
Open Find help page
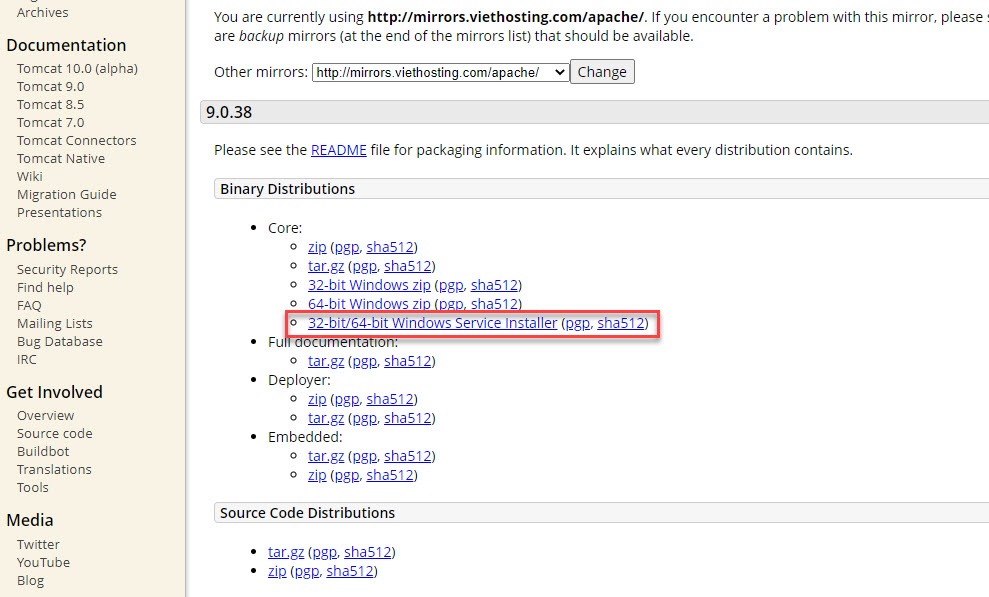(45, 287)
